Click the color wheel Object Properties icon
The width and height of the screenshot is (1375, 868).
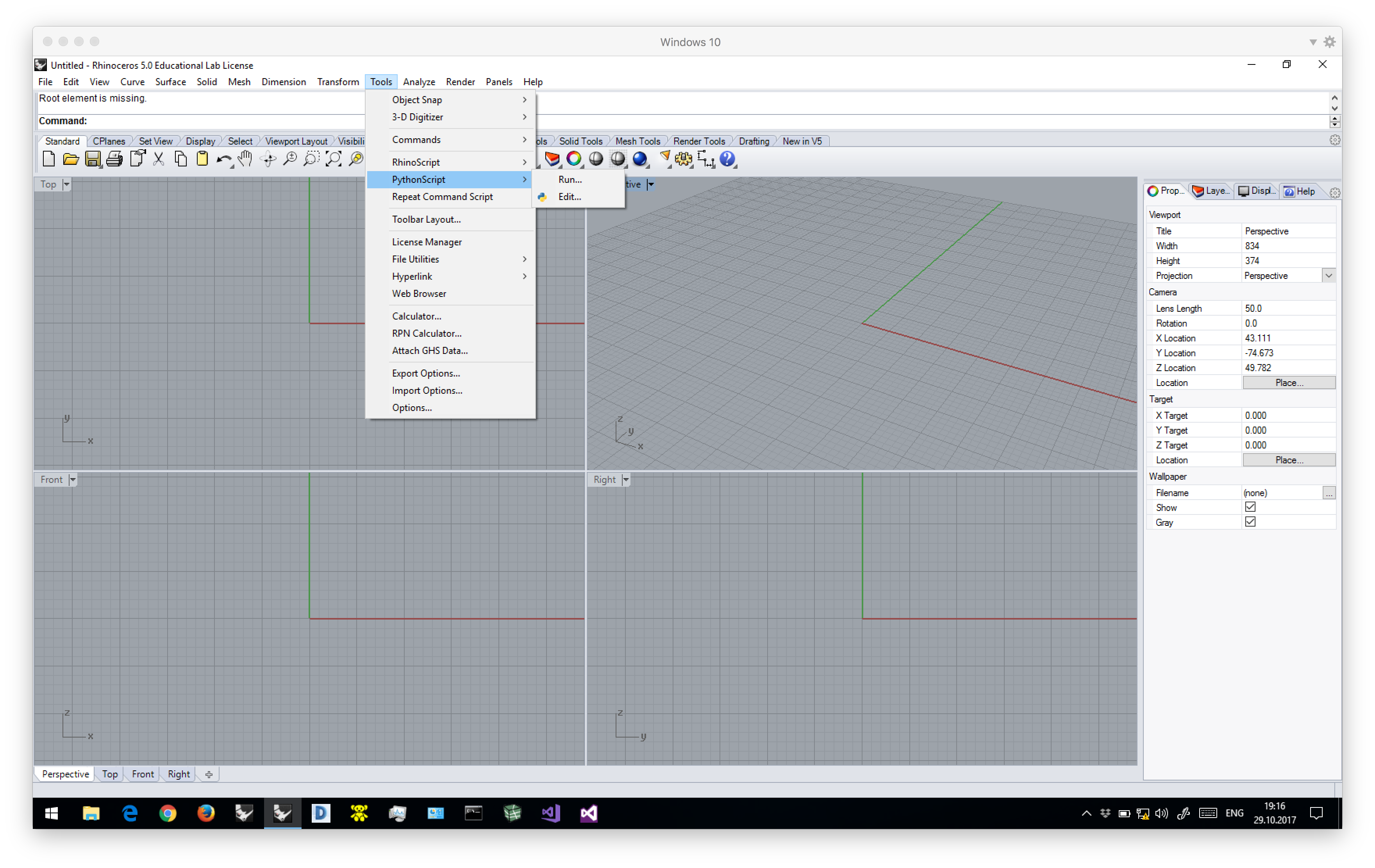coord(574,159)
